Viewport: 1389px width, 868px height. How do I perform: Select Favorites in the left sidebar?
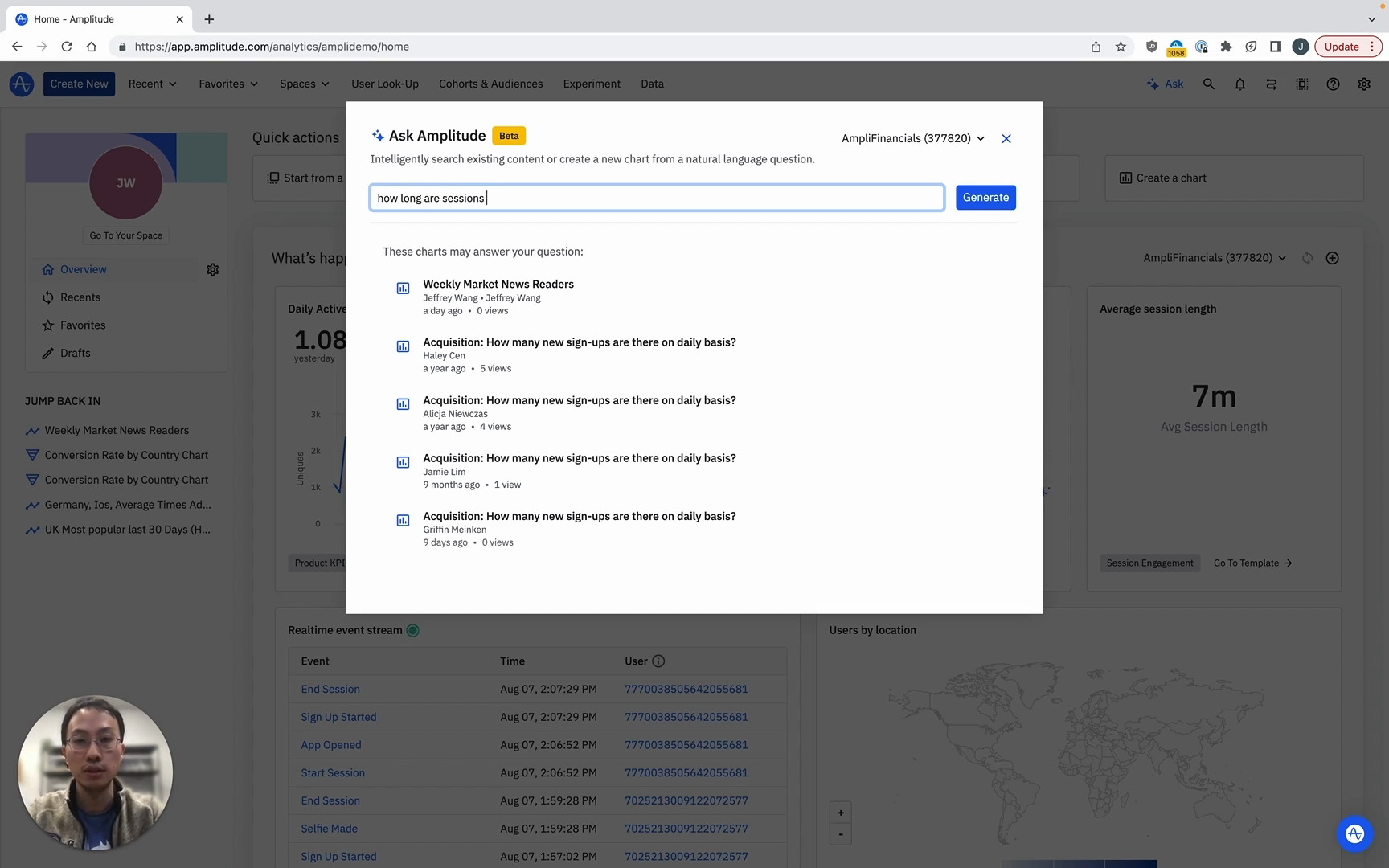(83, 325)
